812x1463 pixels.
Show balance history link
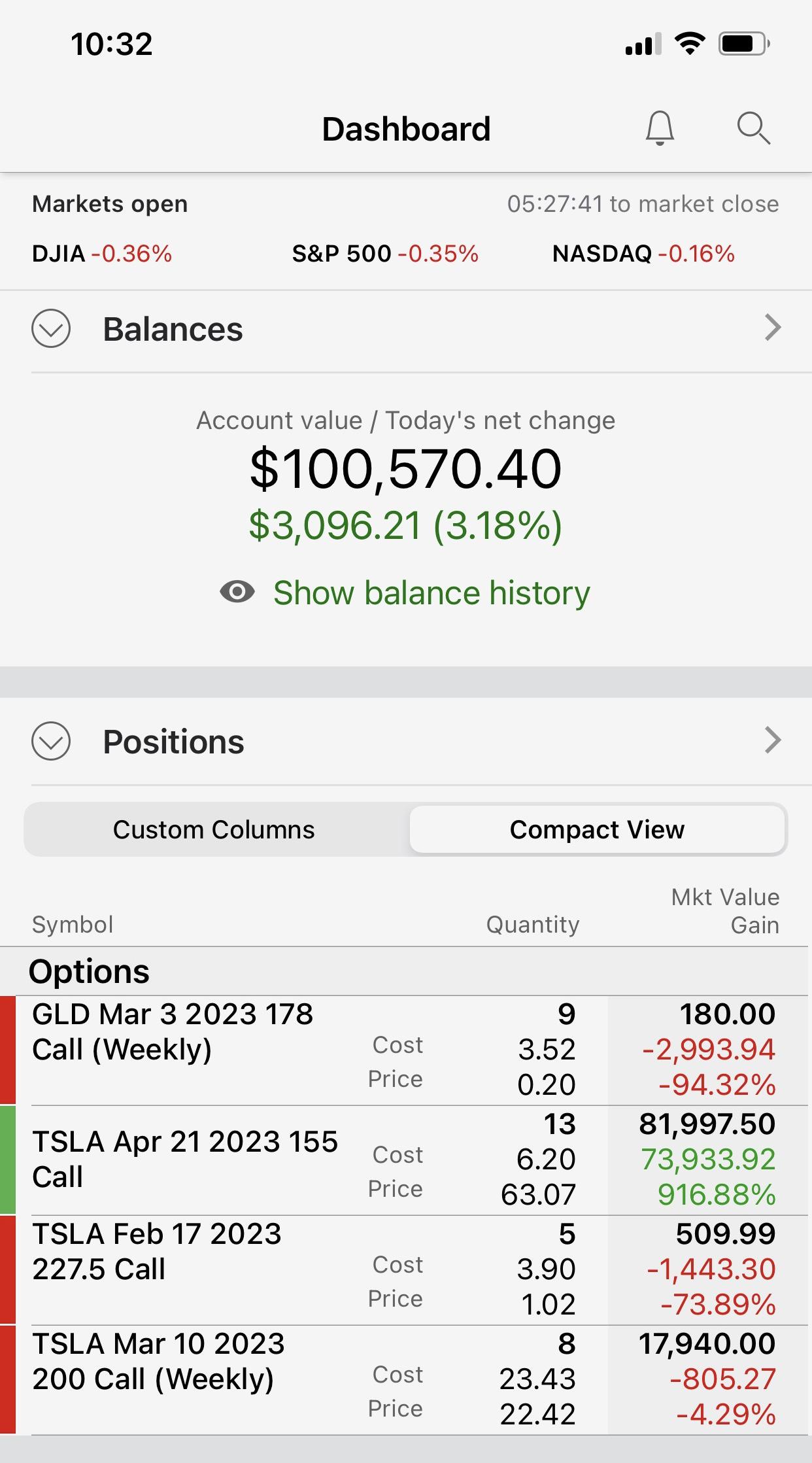(x=431, y=593)
